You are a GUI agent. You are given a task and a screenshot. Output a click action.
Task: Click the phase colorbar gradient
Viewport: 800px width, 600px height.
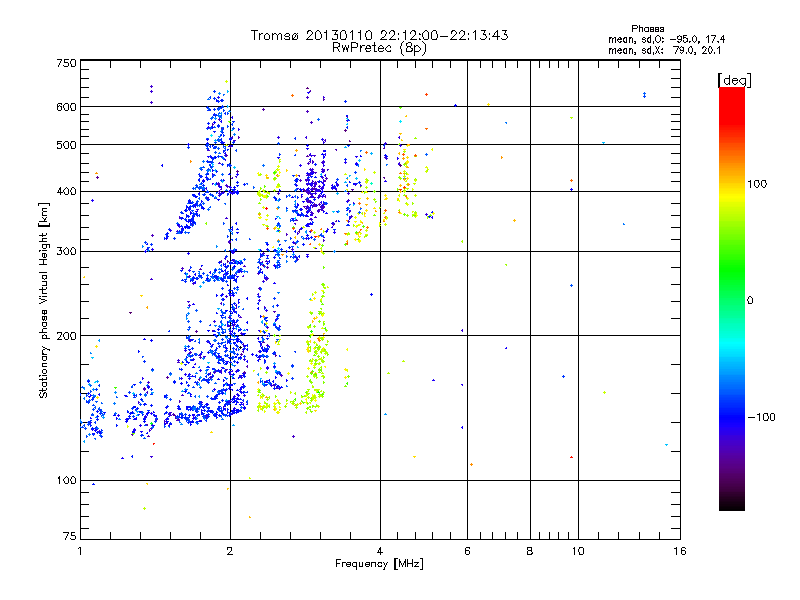pyautogui.click(x=732, y=298)
